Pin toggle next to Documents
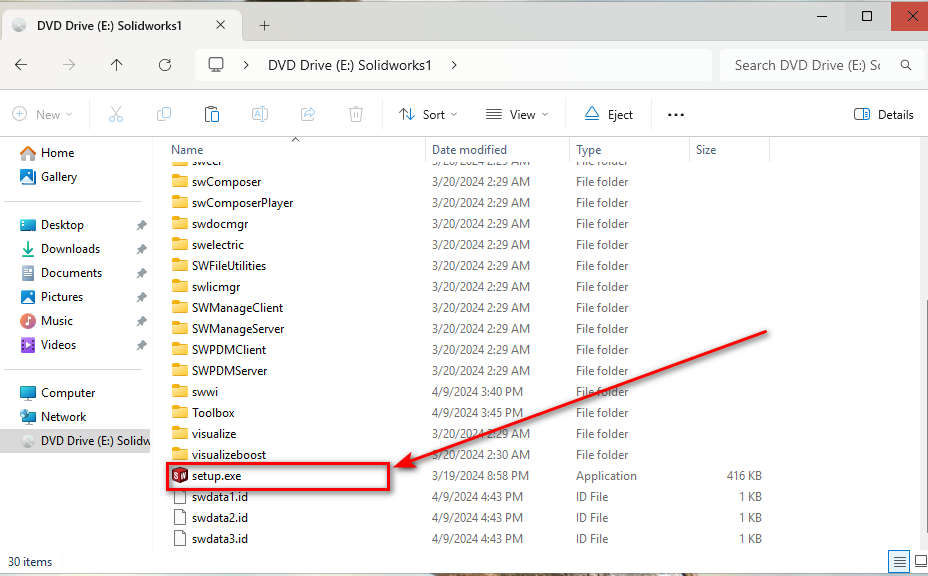Screen dimensions: 928x576 click(141, 273)
